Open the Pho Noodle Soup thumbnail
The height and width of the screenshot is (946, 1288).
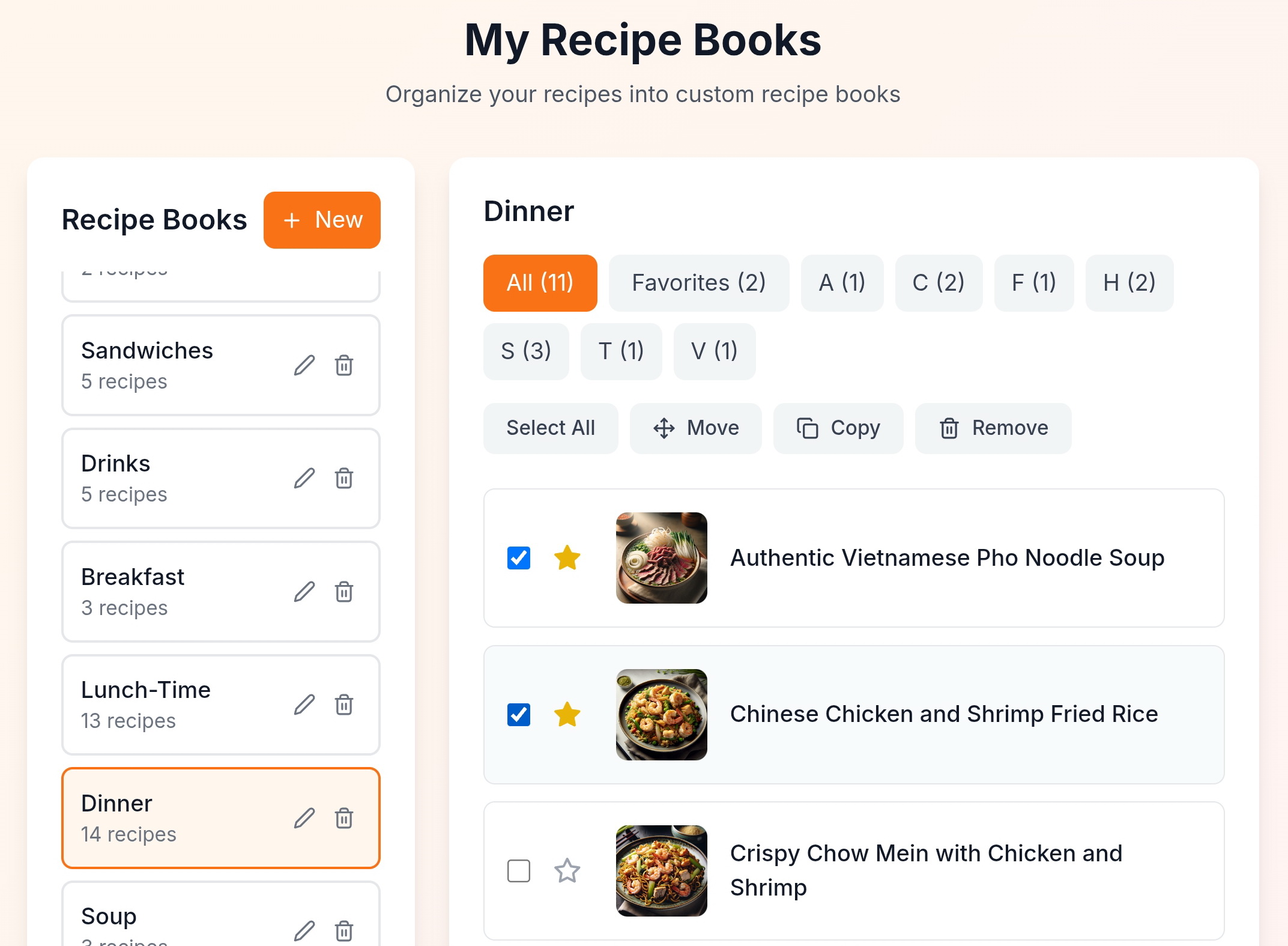(661, 558)
